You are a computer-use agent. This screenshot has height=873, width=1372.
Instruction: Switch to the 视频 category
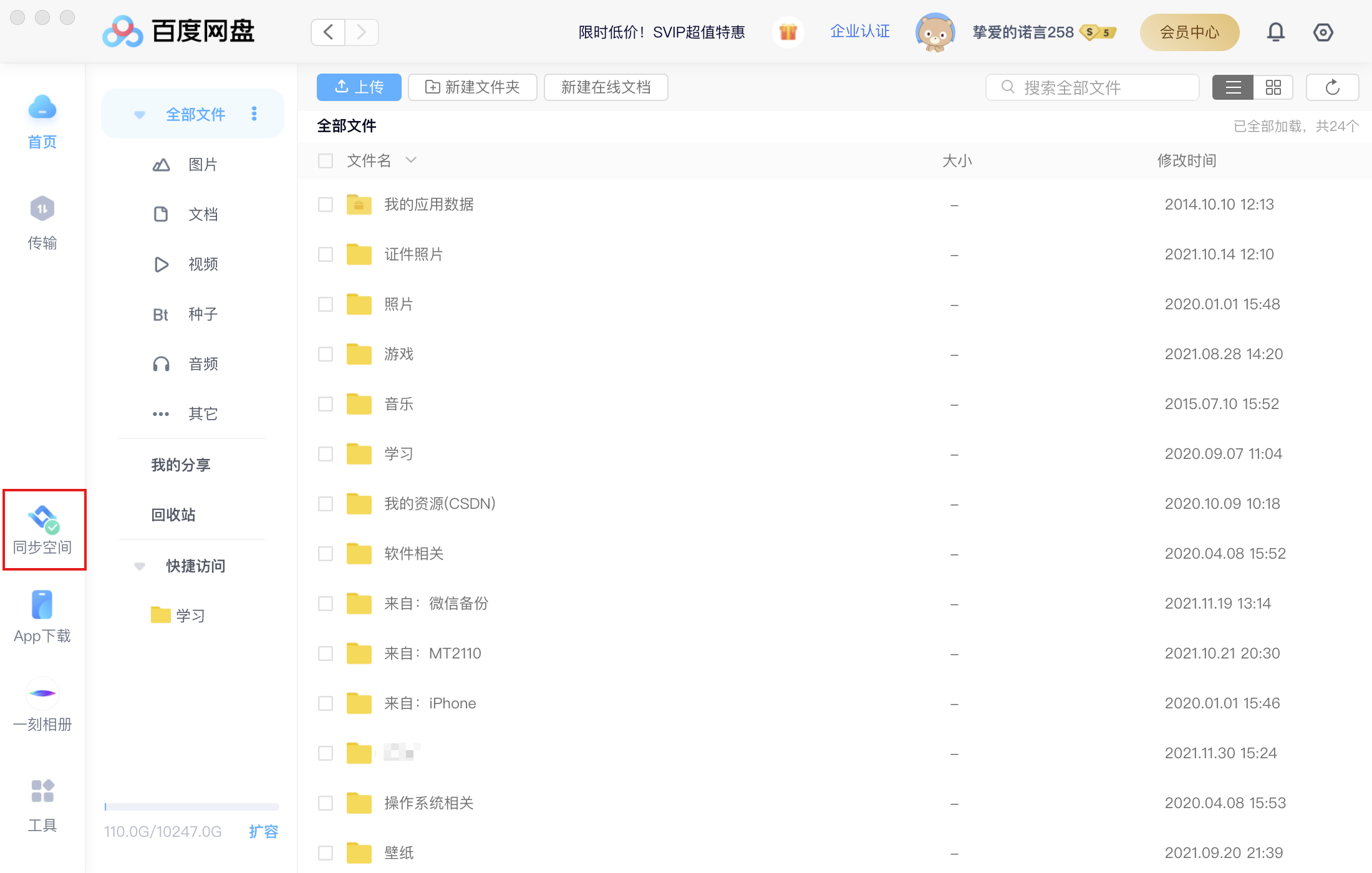tap(203, 264)
